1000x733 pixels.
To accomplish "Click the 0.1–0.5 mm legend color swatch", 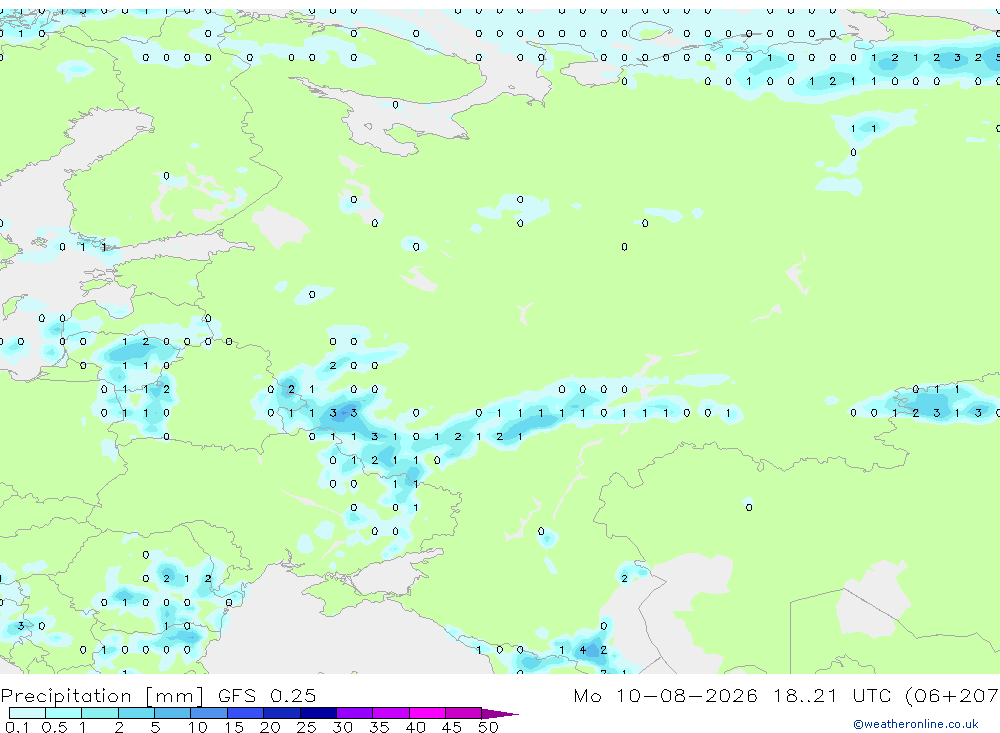I will point(27,713).
